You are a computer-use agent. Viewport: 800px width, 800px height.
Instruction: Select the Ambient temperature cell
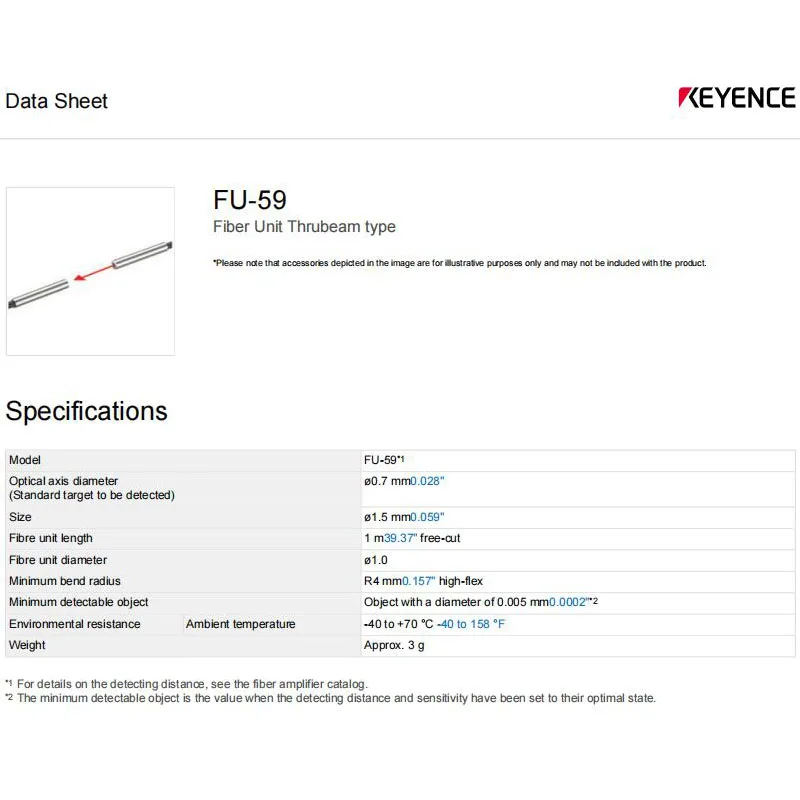(240, 624)
